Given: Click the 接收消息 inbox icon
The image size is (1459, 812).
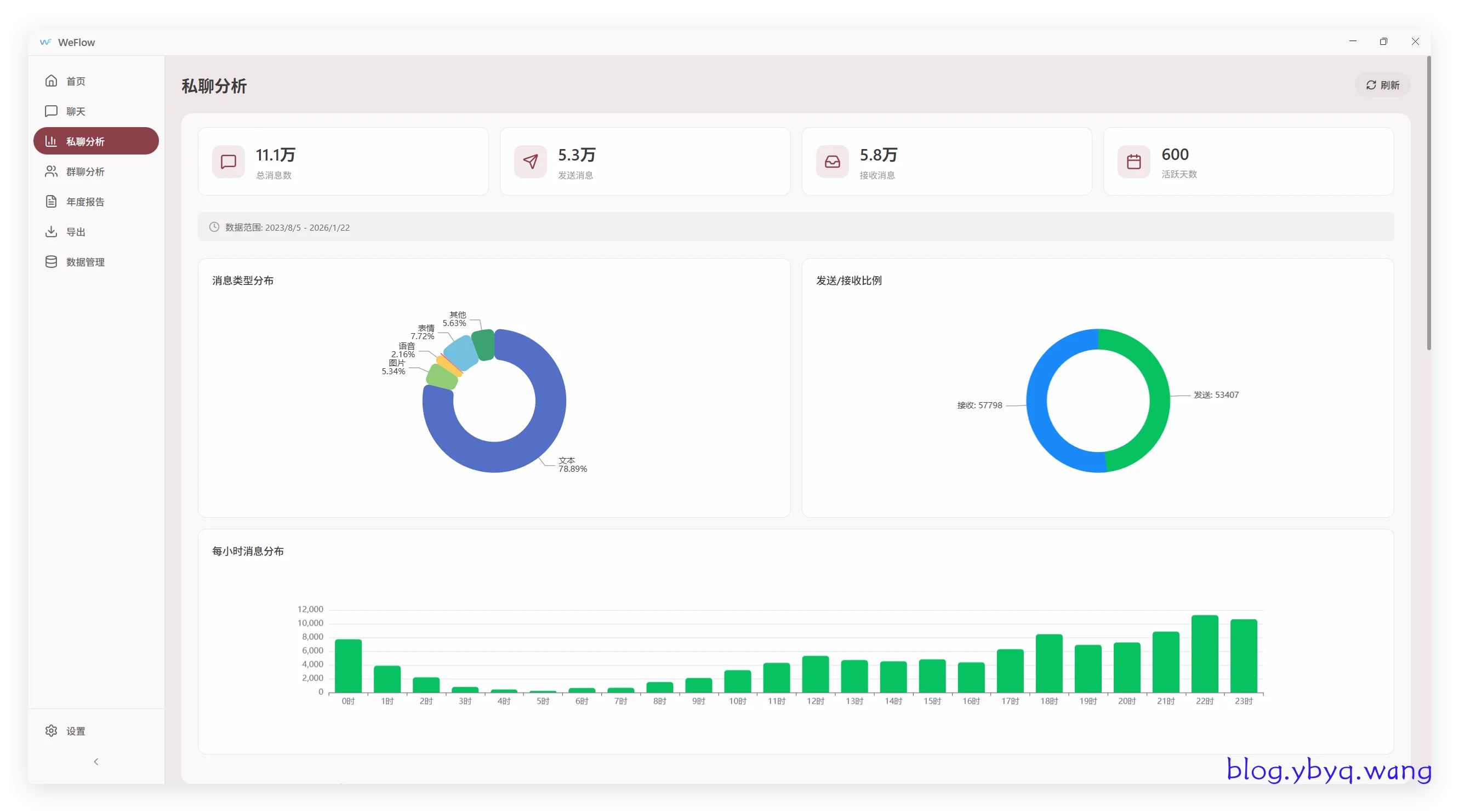Looking at the screenshot, I should tap(832, 162).
